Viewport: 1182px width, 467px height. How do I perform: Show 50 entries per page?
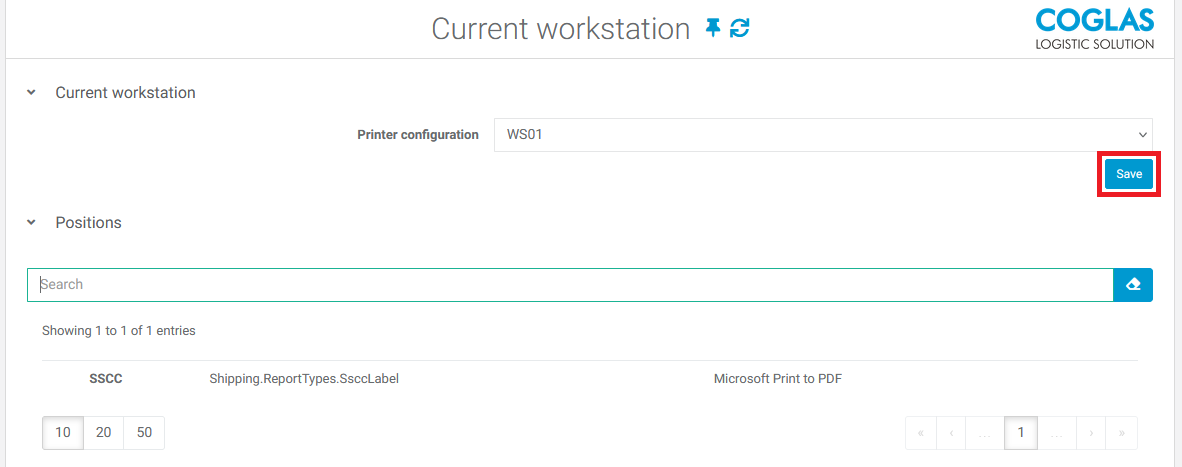pyautogui.click(x=144, y=433)
